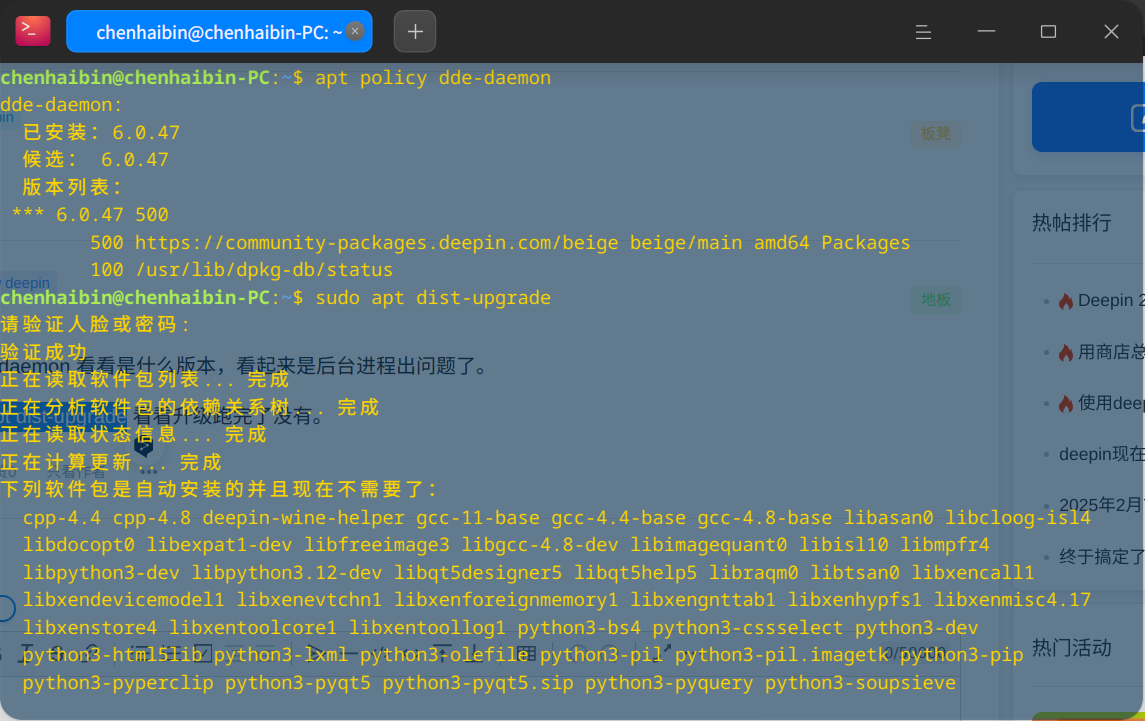Click the '版本列表:' line
Image resolution: width=1145 pixels, height=721 pixels.
coord(71,187)
